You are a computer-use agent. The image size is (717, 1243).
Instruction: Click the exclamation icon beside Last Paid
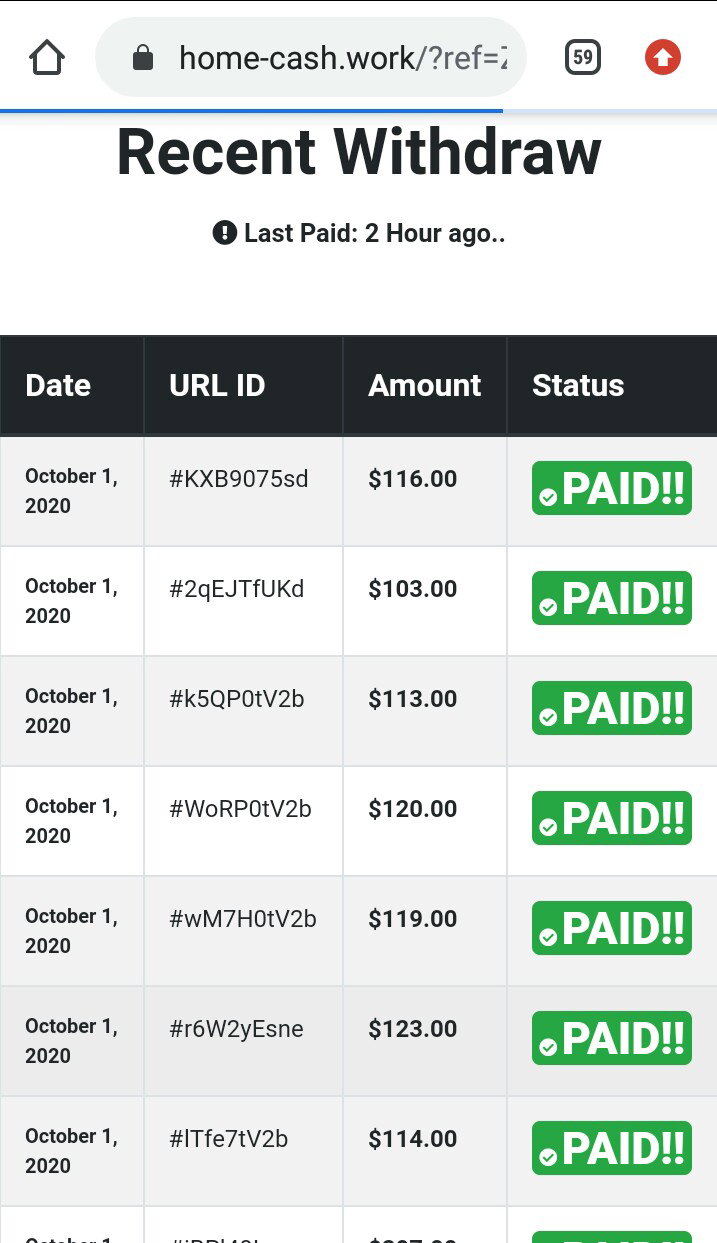(225, 233)
